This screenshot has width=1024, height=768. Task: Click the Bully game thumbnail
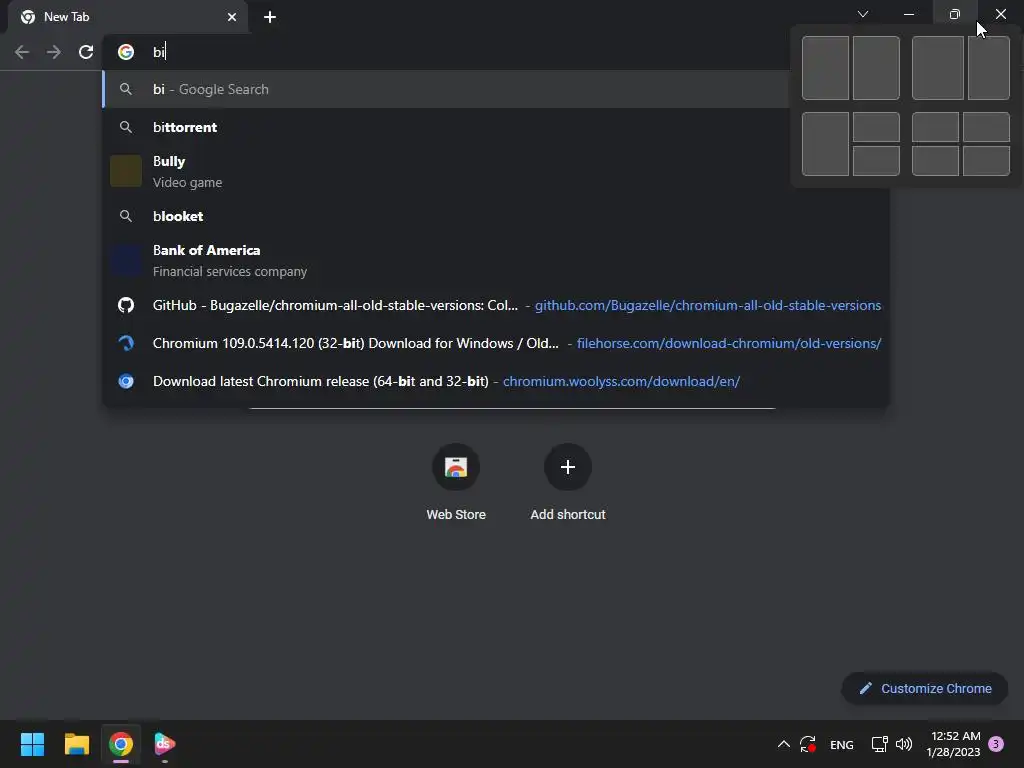pos(126,171)
